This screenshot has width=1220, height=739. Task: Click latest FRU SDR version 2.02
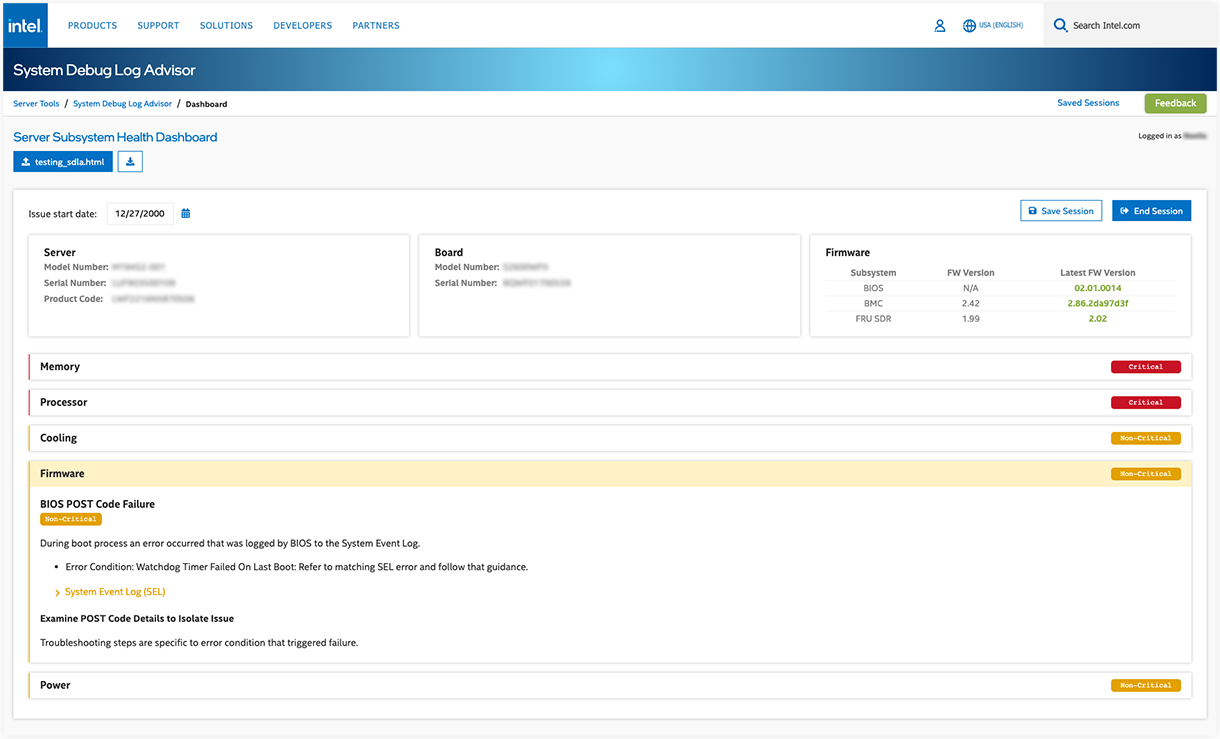[1097, 319]
